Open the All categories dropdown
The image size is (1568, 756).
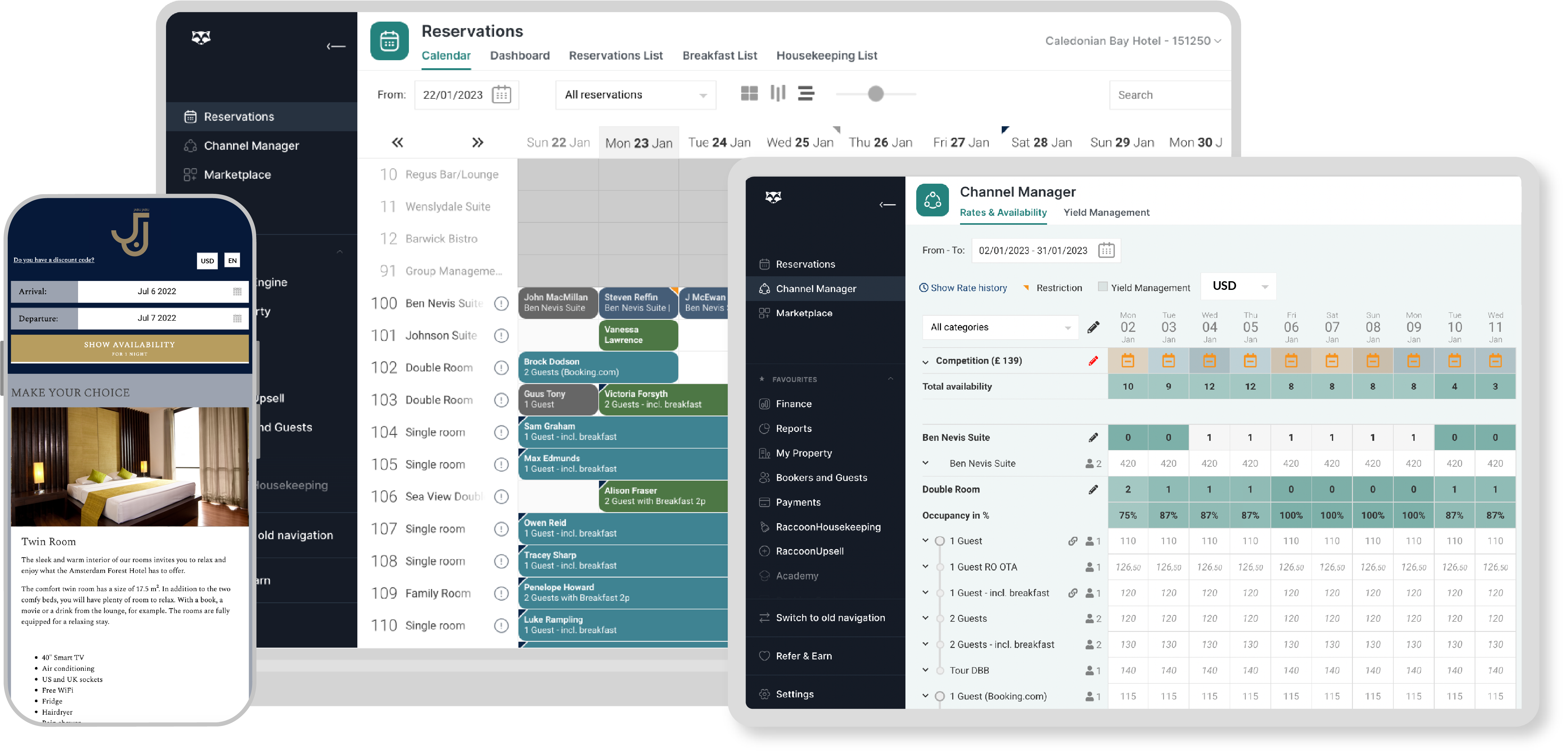pos(1000,328)
